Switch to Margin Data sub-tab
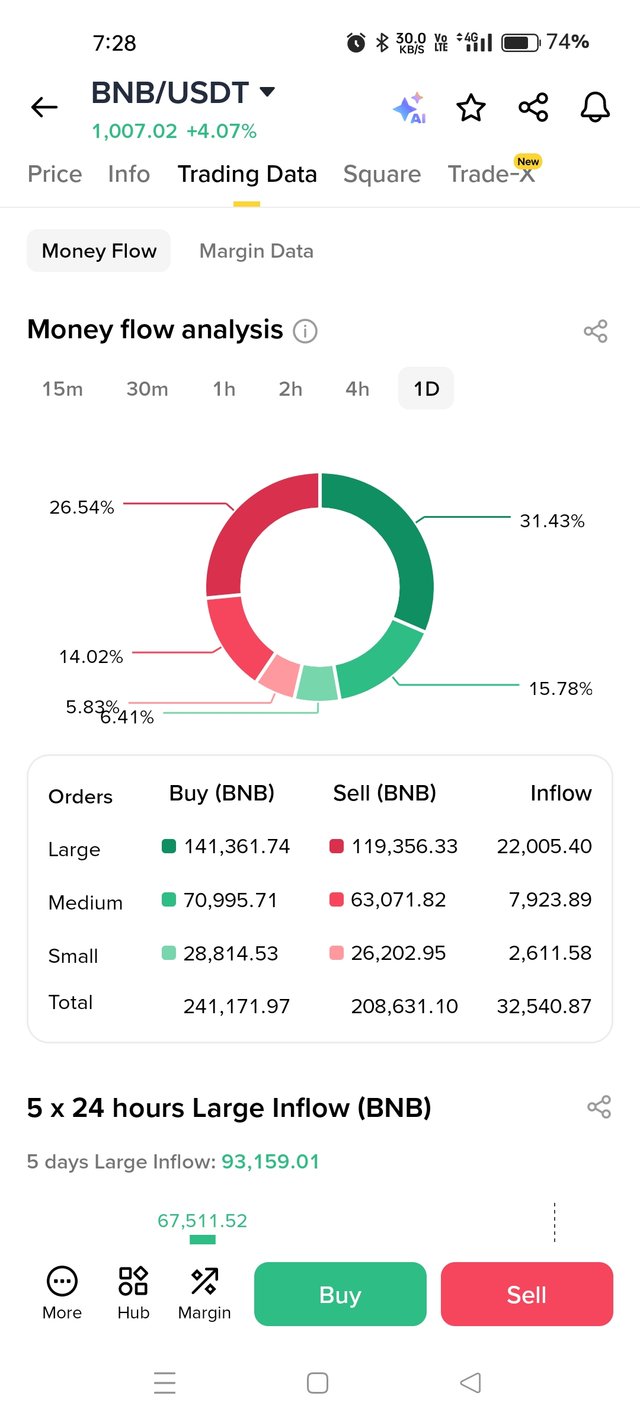This screenshot has width=640, height=1422. [x=256, y=251]
